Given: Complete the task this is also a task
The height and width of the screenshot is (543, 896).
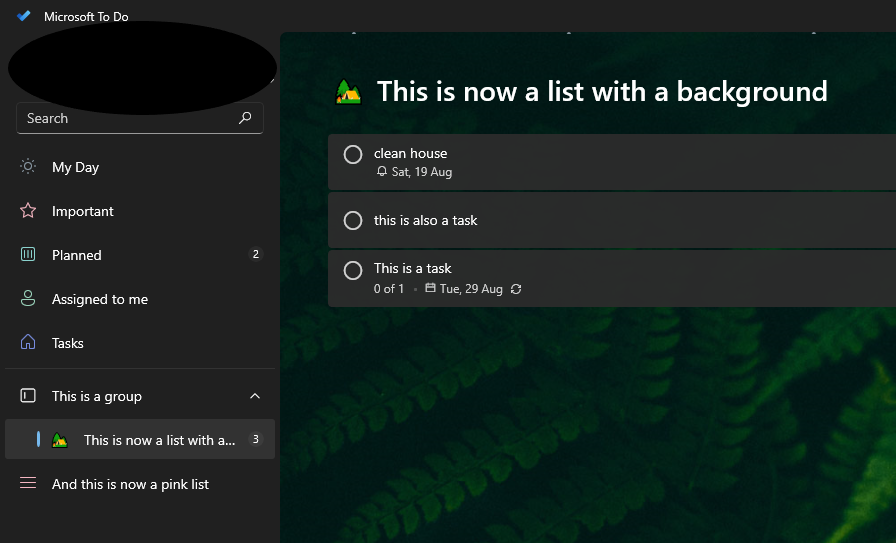Looking at the screenshot, I should point(353,220).
